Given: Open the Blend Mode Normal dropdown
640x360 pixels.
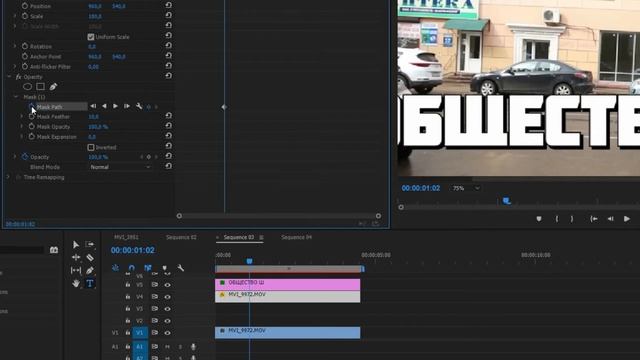Looking at the screenshot, I should [x=120, y=167].
